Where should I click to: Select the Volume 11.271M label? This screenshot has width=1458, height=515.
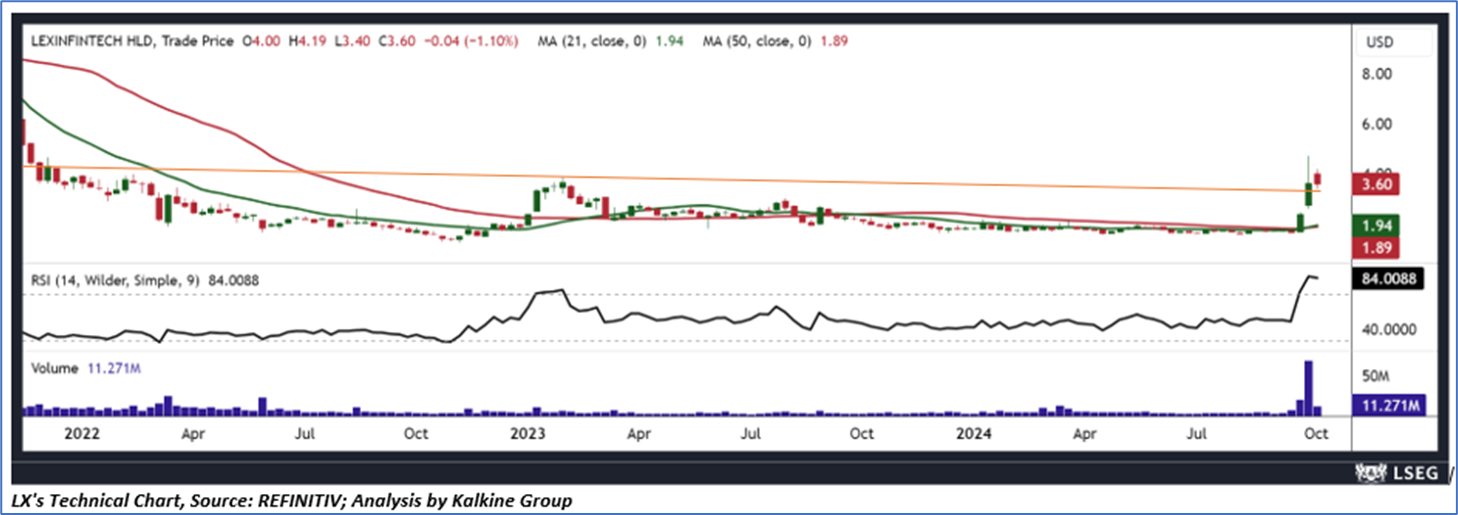[86, 368]
